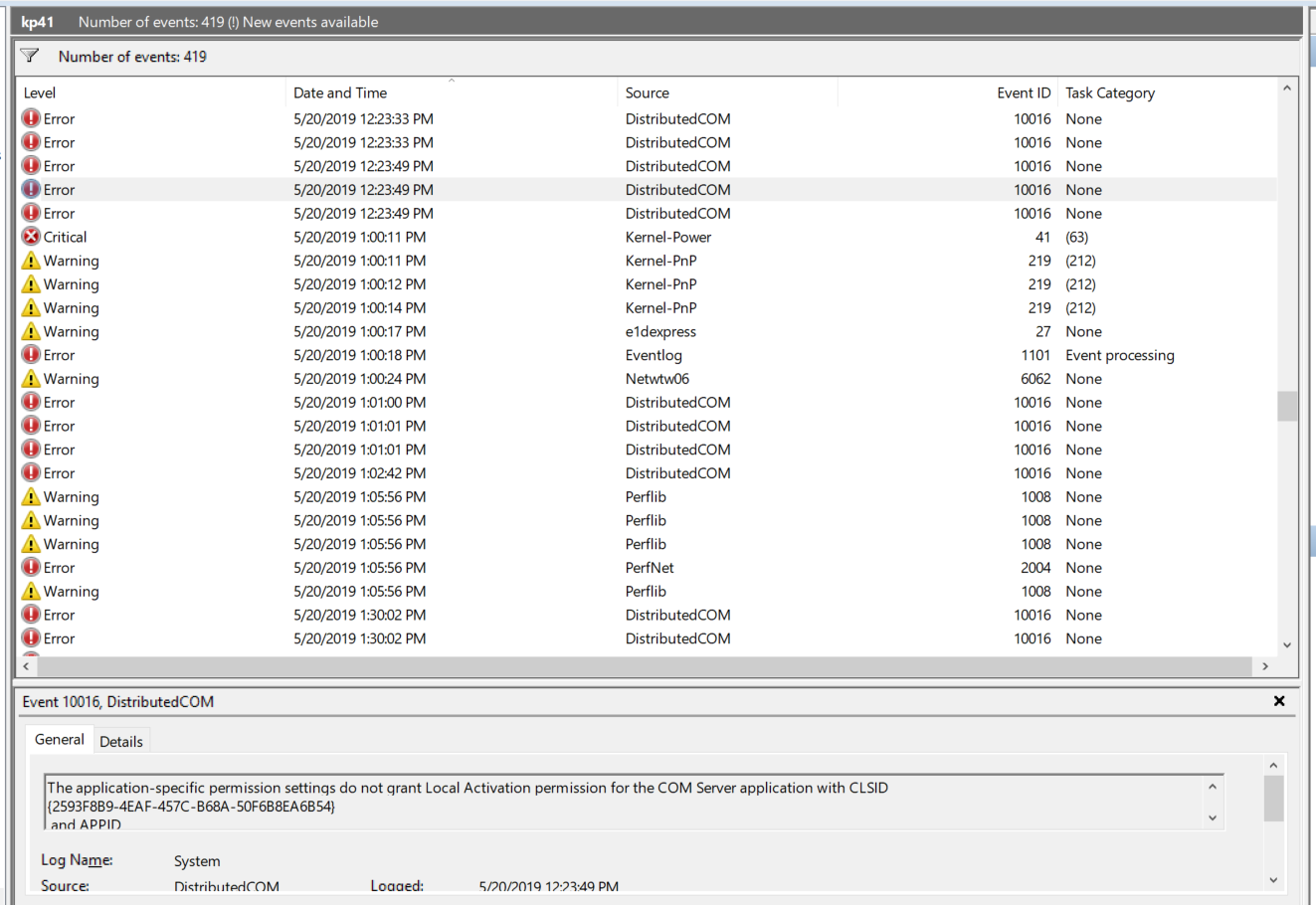1316x905 pixels.
Task: Click warning icon of Kernel-PnP 1:00:14 PM row
Action: 31,308
